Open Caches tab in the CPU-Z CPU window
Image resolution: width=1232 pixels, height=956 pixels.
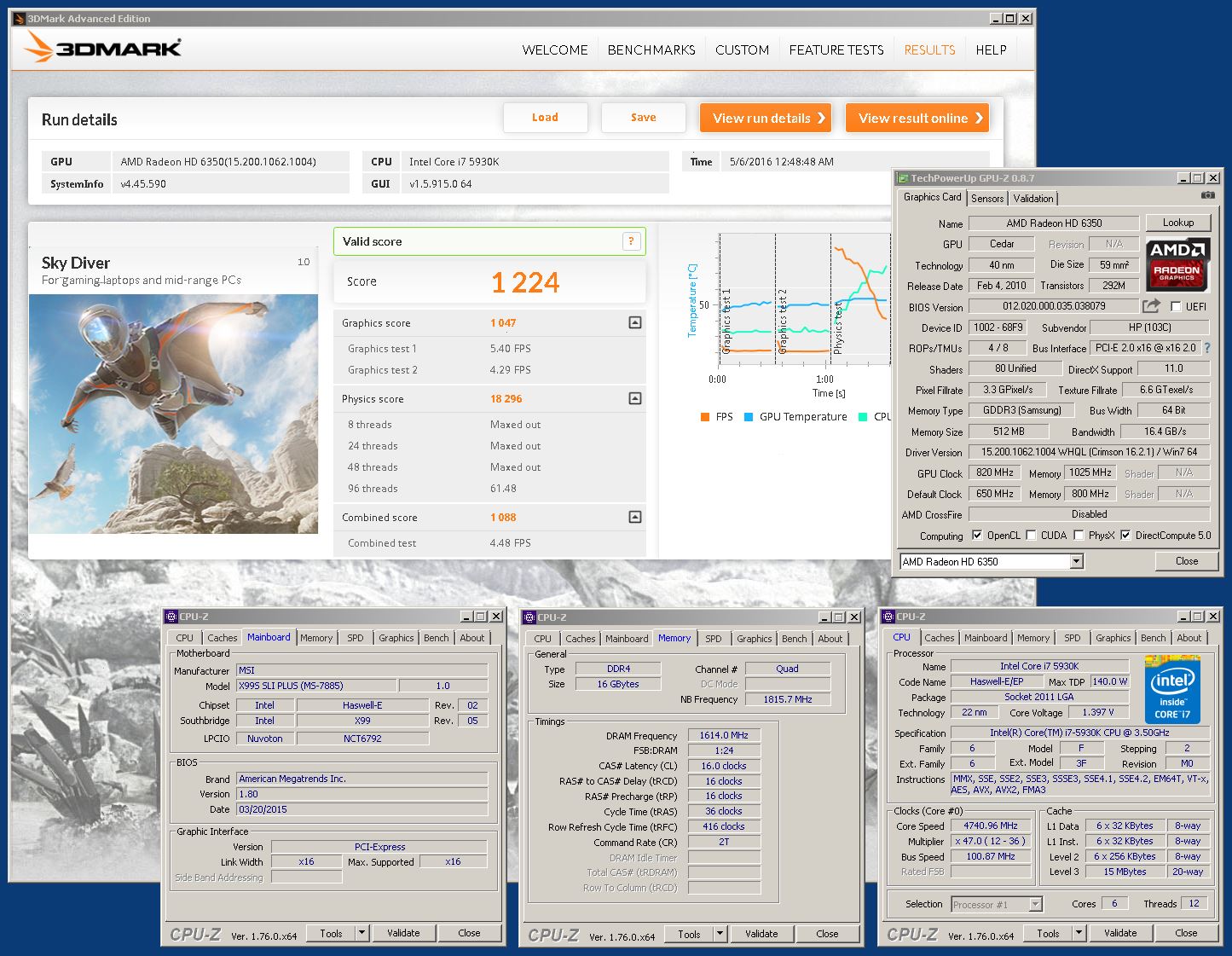click(940, 638)
